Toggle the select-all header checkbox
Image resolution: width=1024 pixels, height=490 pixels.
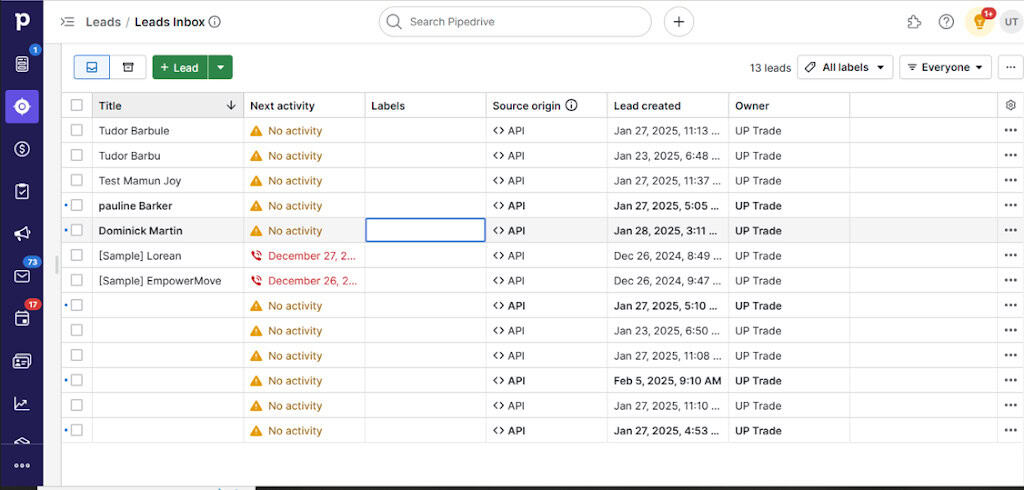tap(77, 105)
